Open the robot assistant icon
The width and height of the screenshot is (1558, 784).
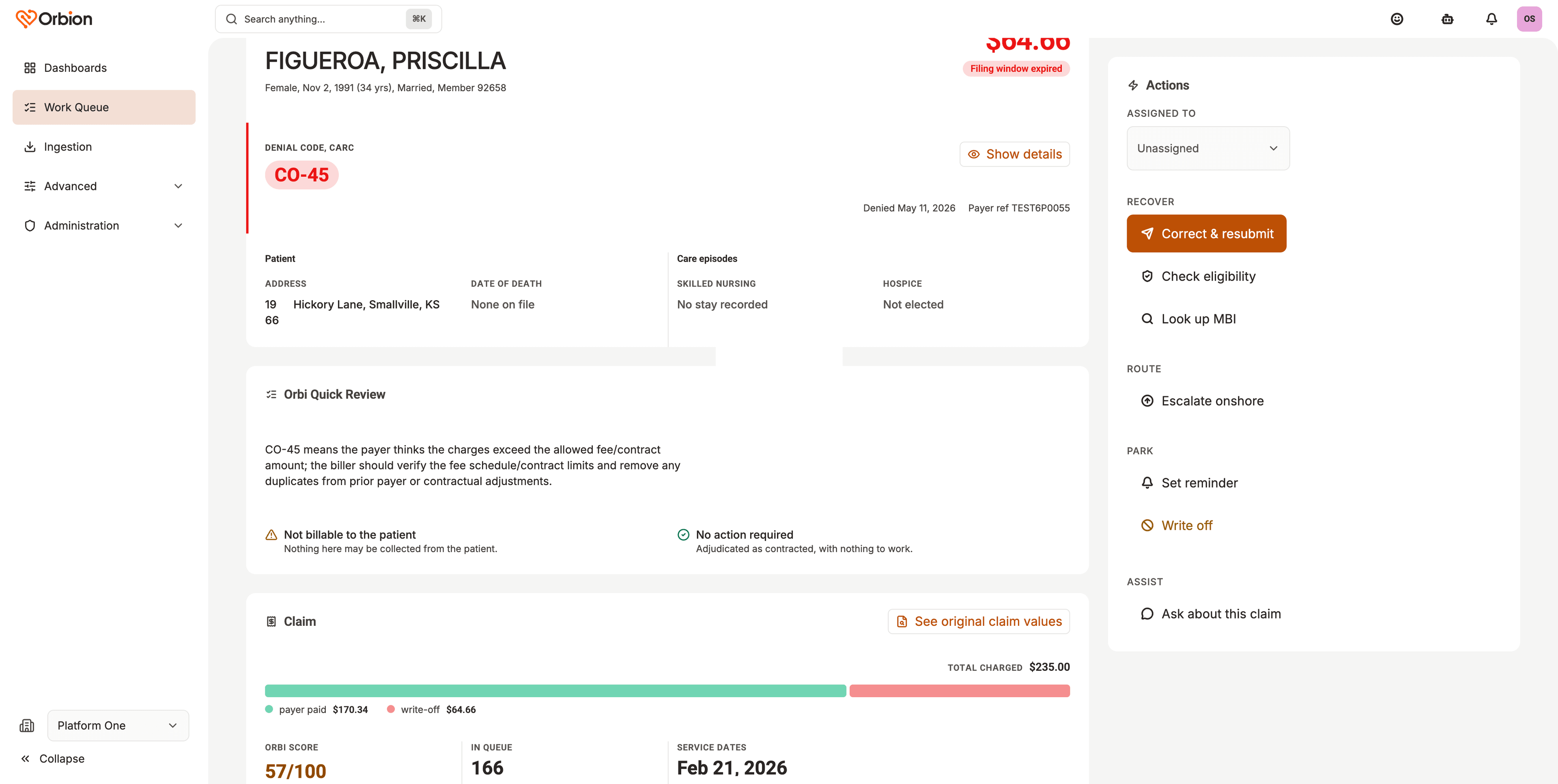coord(1447,19)
